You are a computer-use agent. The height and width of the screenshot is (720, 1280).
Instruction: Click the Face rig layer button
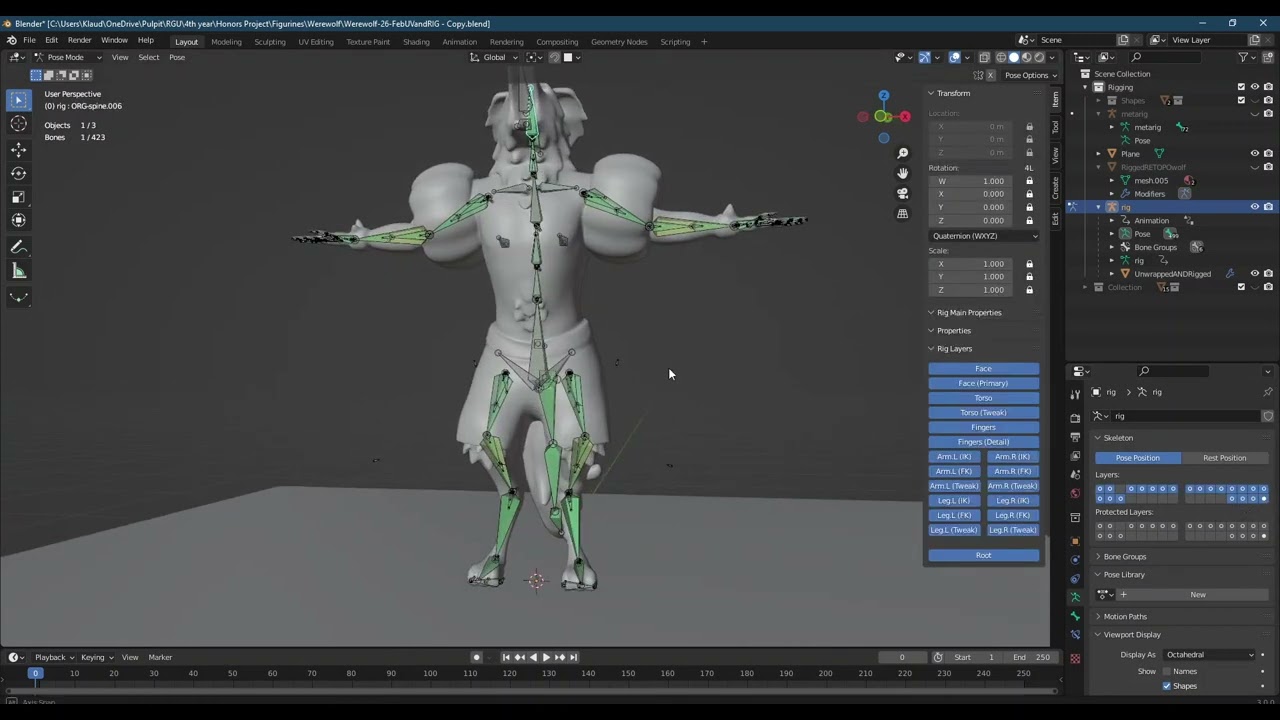point(984,369)
